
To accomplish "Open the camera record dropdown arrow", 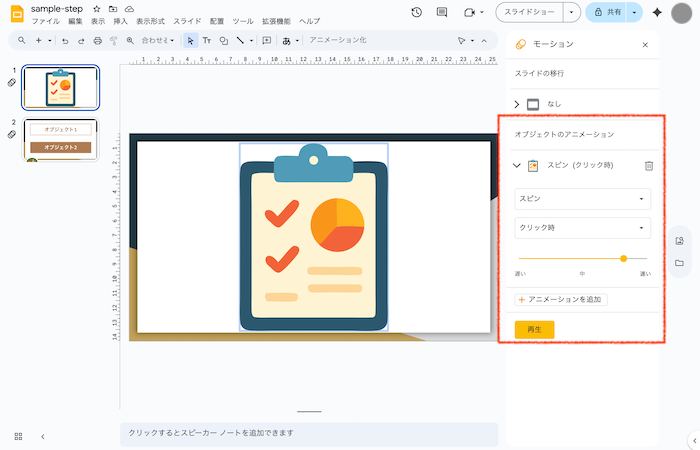I will (482, 12).
